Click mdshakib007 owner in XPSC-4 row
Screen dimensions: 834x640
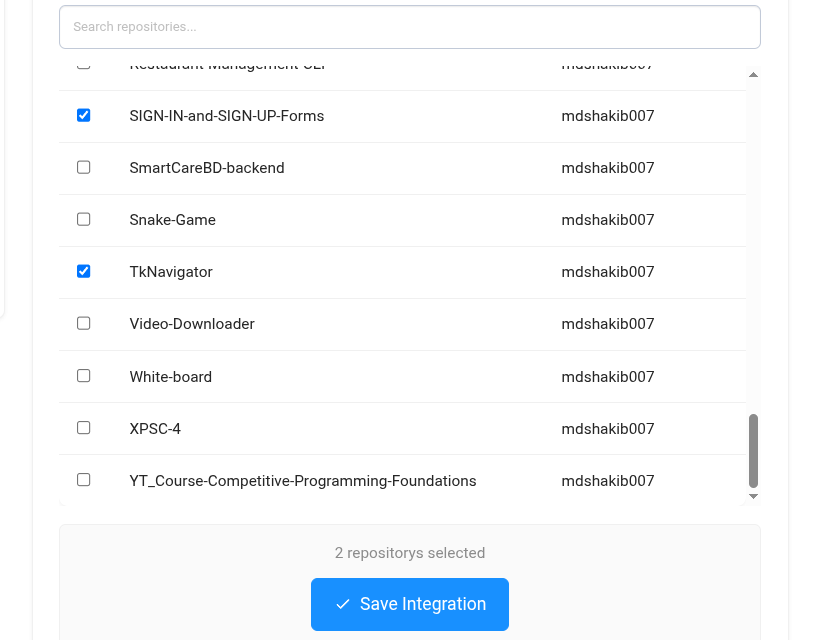(x=608, y=429)
